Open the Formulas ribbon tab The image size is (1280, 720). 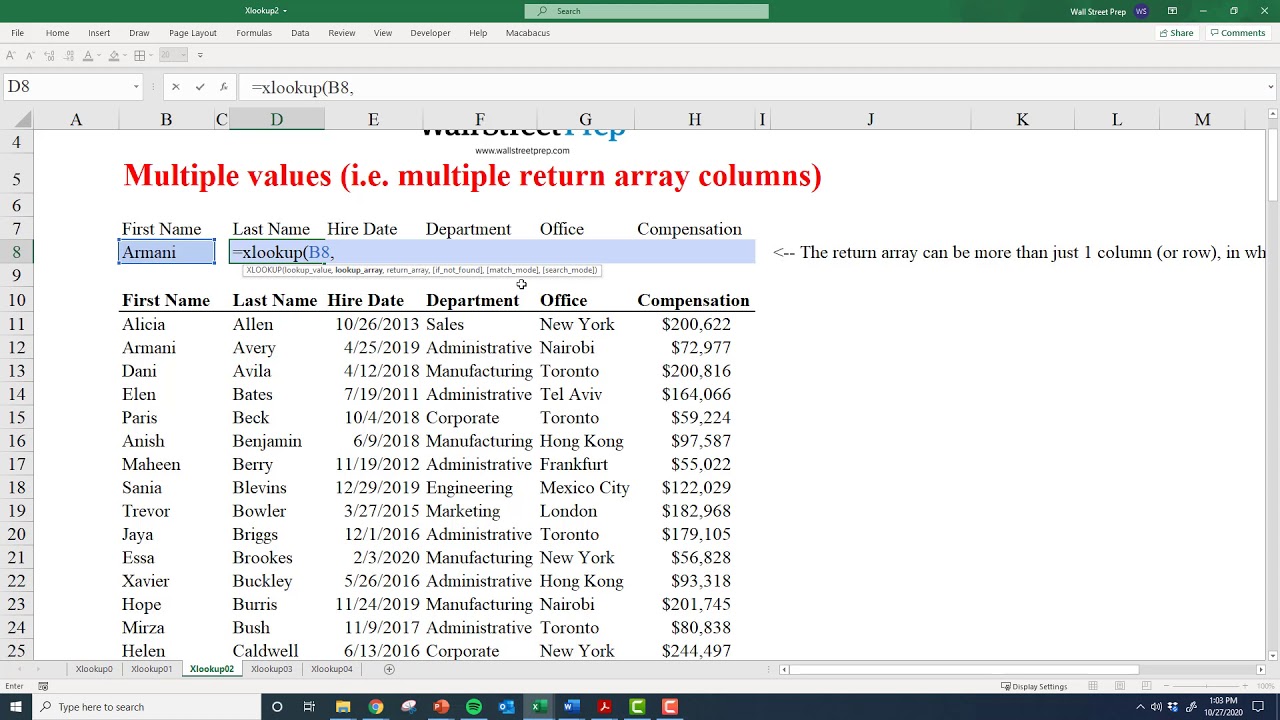(x=254, y=33)
